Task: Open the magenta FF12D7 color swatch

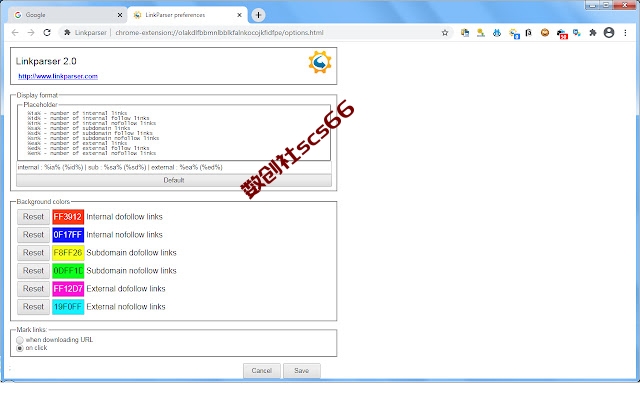Action: pos(68,289)
